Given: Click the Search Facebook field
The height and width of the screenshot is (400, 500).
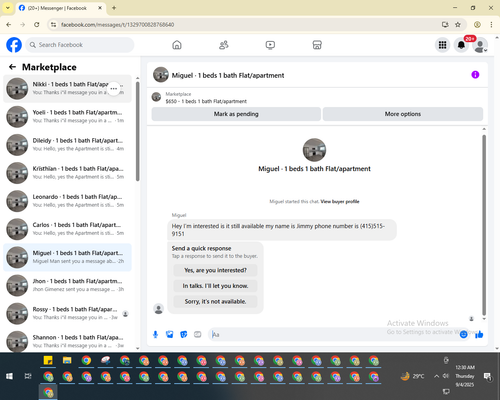Looking at the screenshot, I should (80, 45).
